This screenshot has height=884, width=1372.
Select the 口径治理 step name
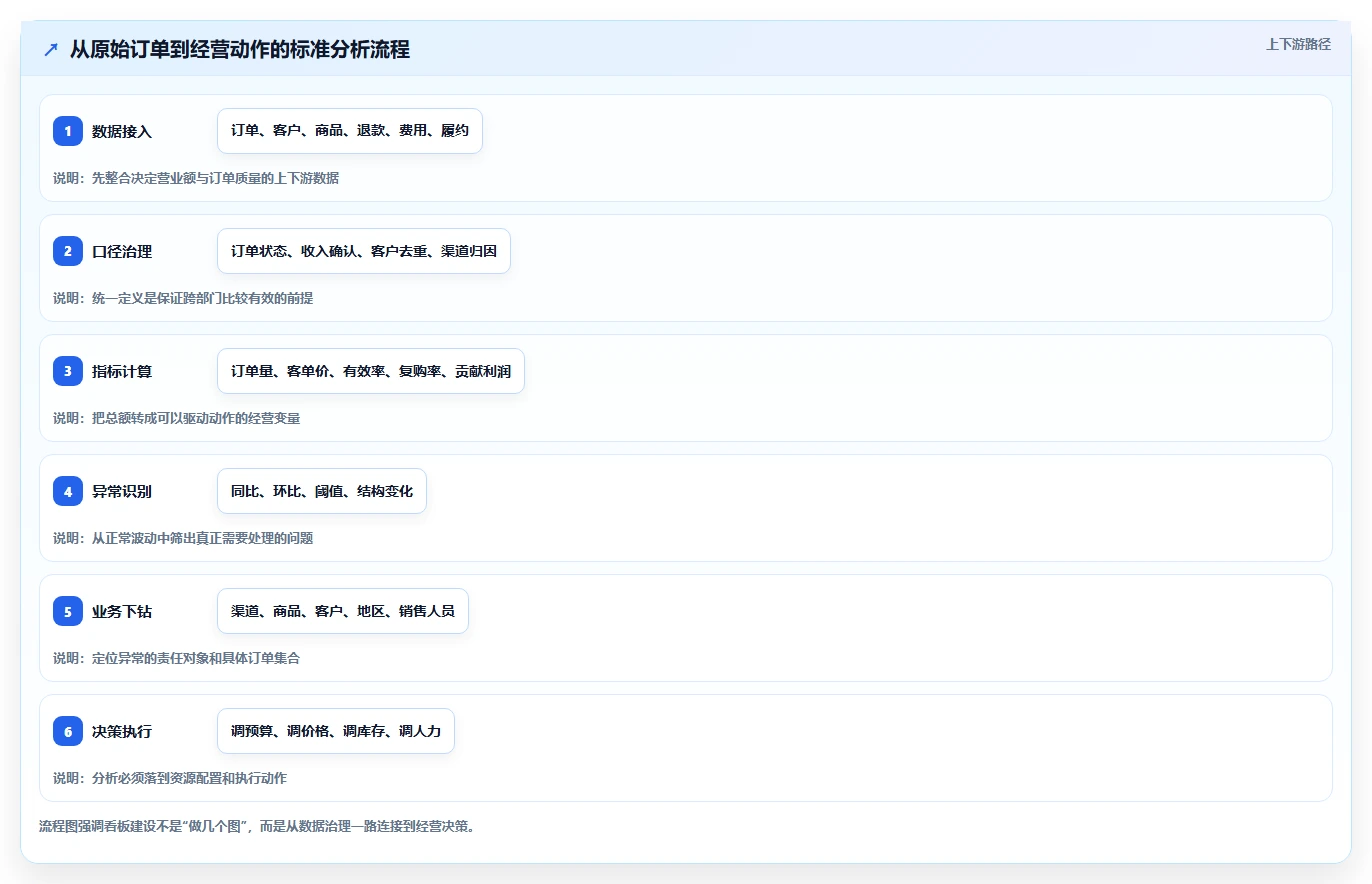tap(122, 251)
